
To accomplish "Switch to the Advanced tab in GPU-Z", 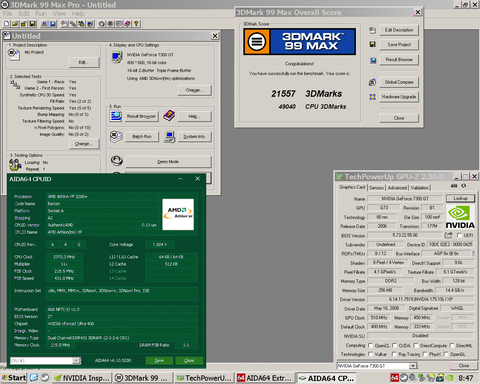I will [x=397, y=188].
